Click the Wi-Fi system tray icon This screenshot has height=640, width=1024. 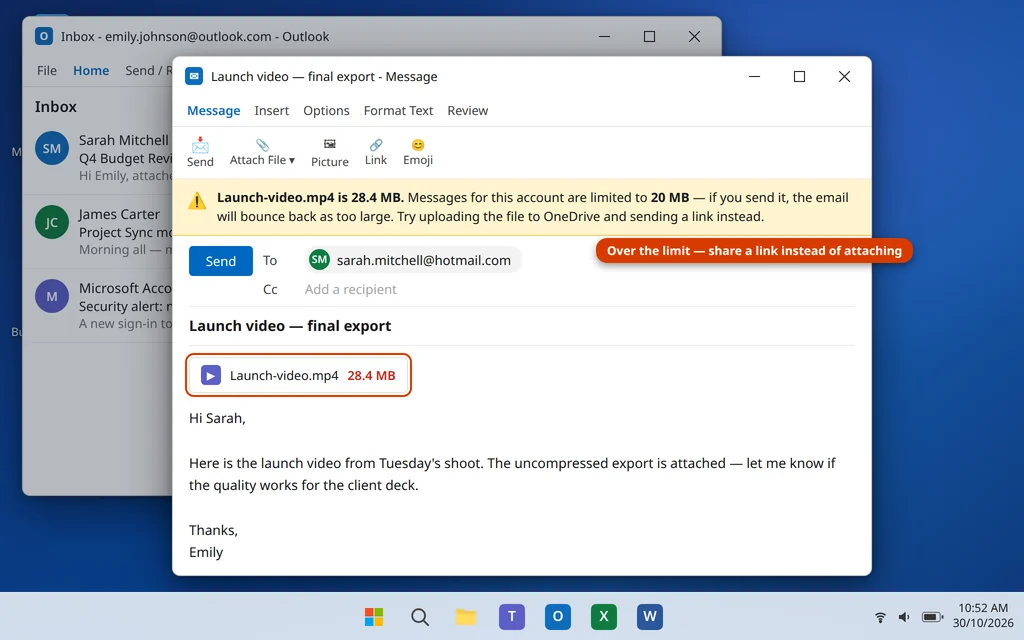click(880, 616)
